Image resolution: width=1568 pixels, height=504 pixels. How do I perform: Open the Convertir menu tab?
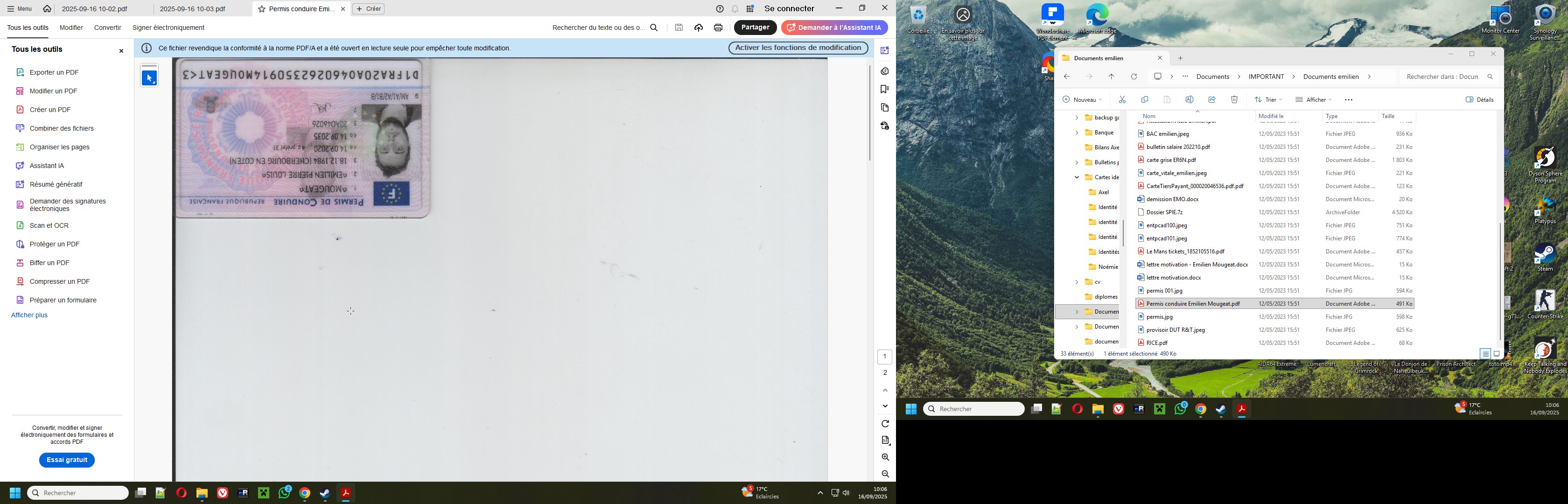pyautogui.click(x=108, y=28)
